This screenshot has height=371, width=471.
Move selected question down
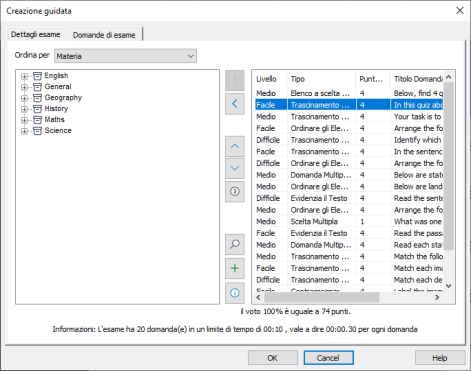[x=235, y=168]
